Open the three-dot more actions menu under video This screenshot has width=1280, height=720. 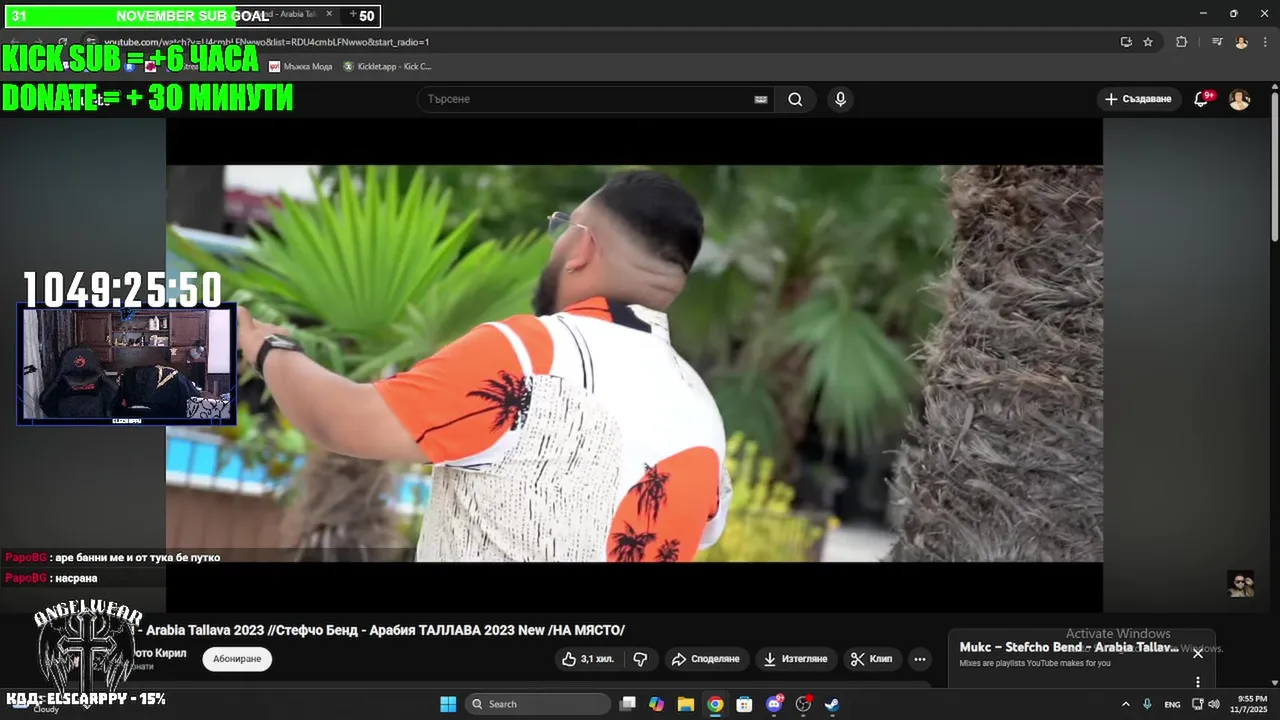click(x=919, y=659)
